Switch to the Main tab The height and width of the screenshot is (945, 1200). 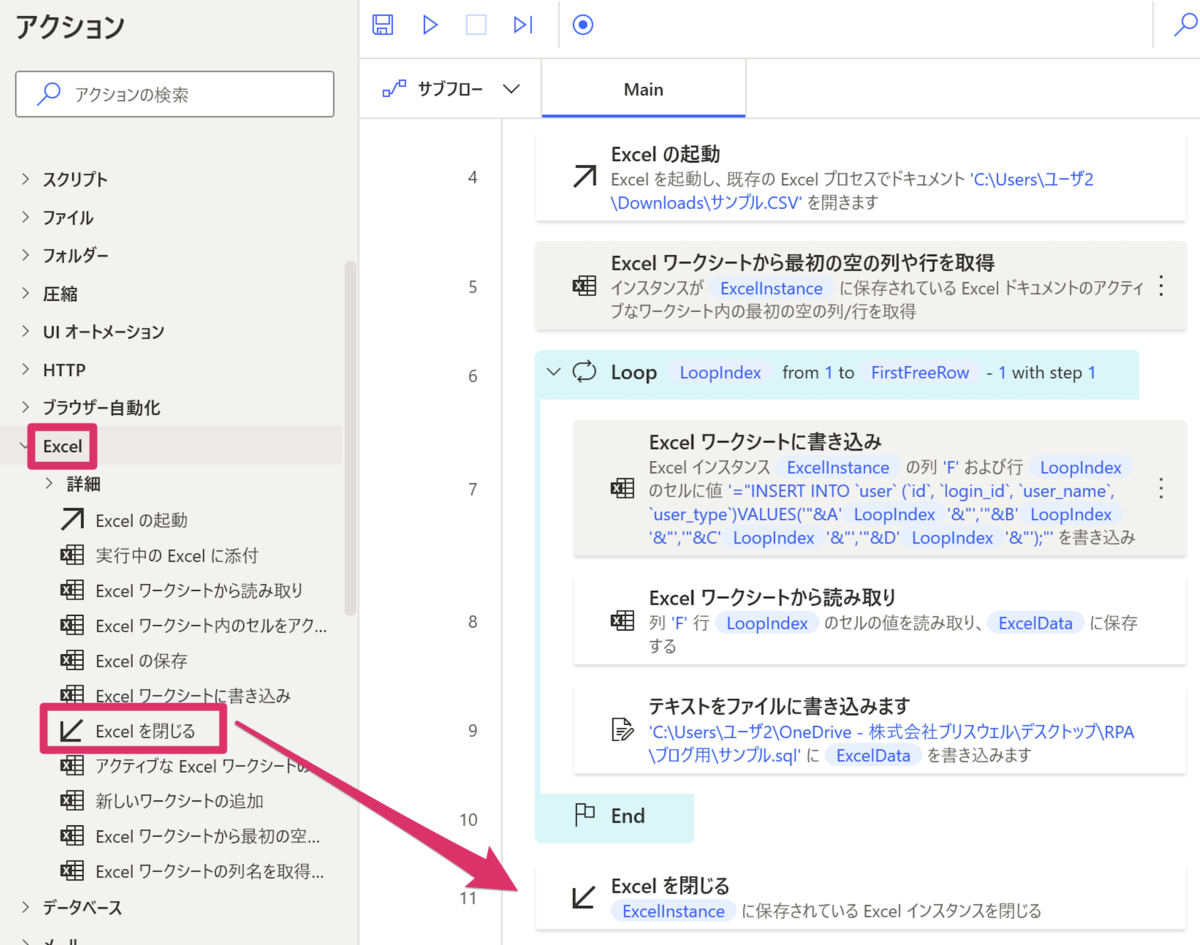click(643, 89)
